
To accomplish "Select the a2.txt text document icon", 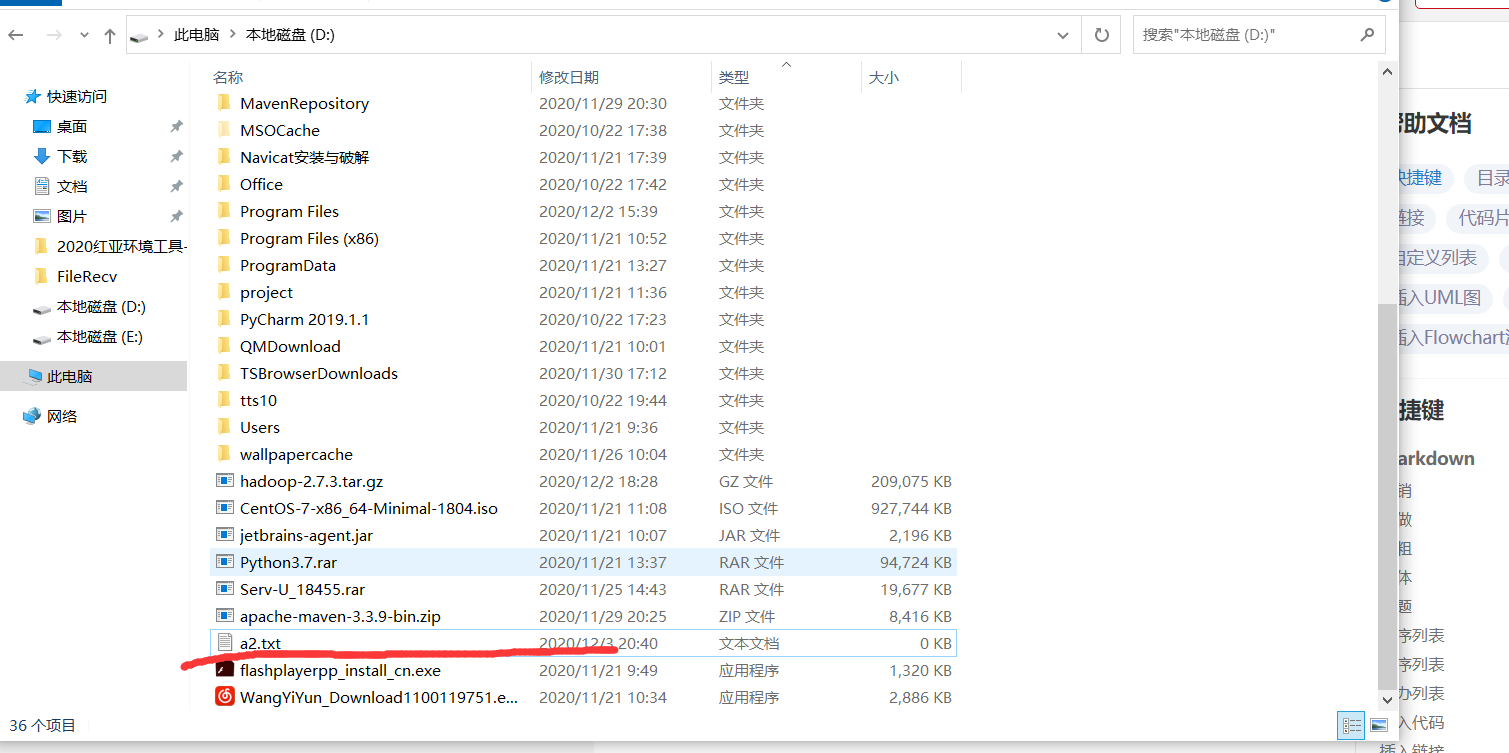I will click(225, 643).
